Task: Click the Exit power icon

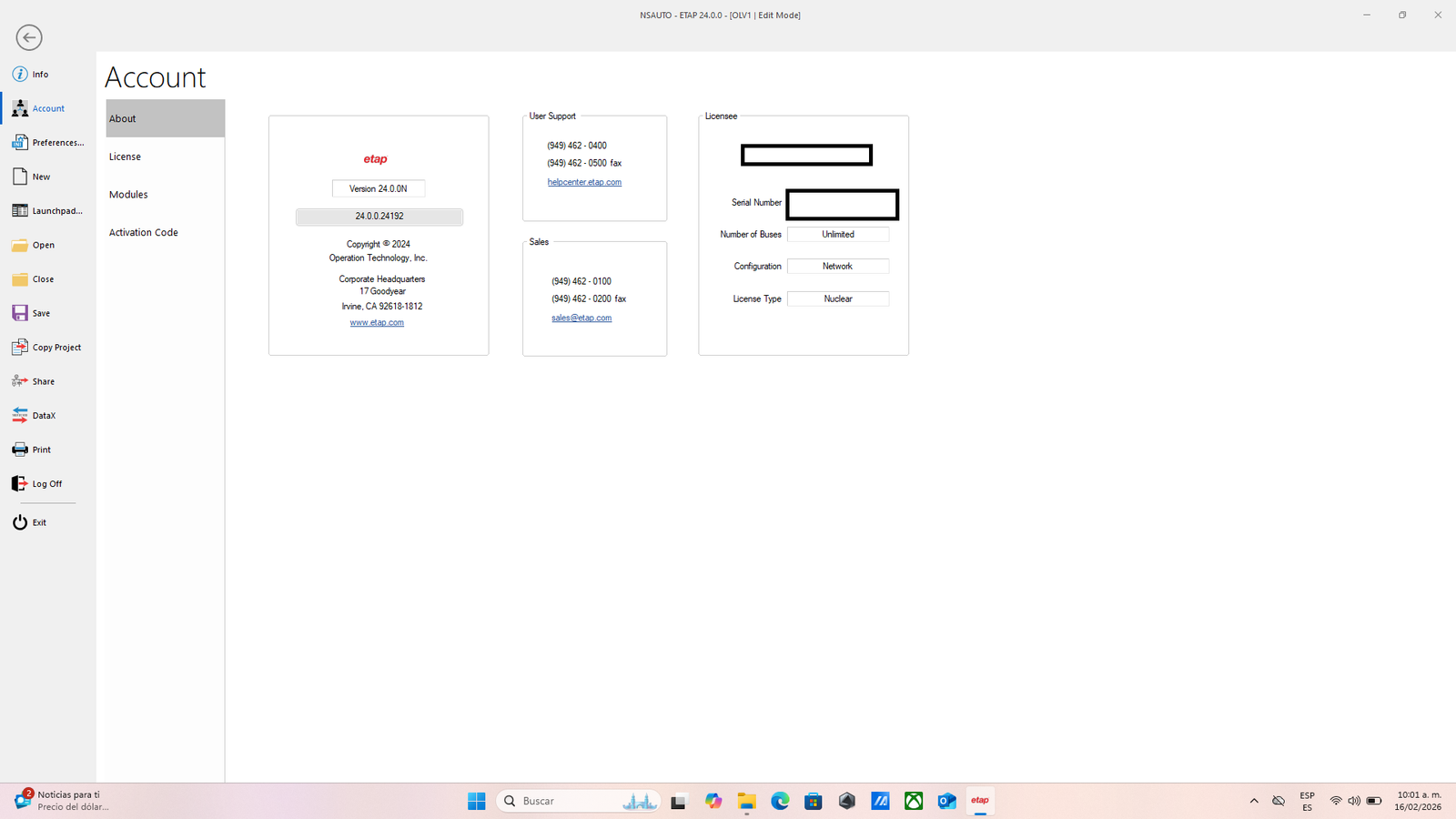Action: click(x=19, y=522)
